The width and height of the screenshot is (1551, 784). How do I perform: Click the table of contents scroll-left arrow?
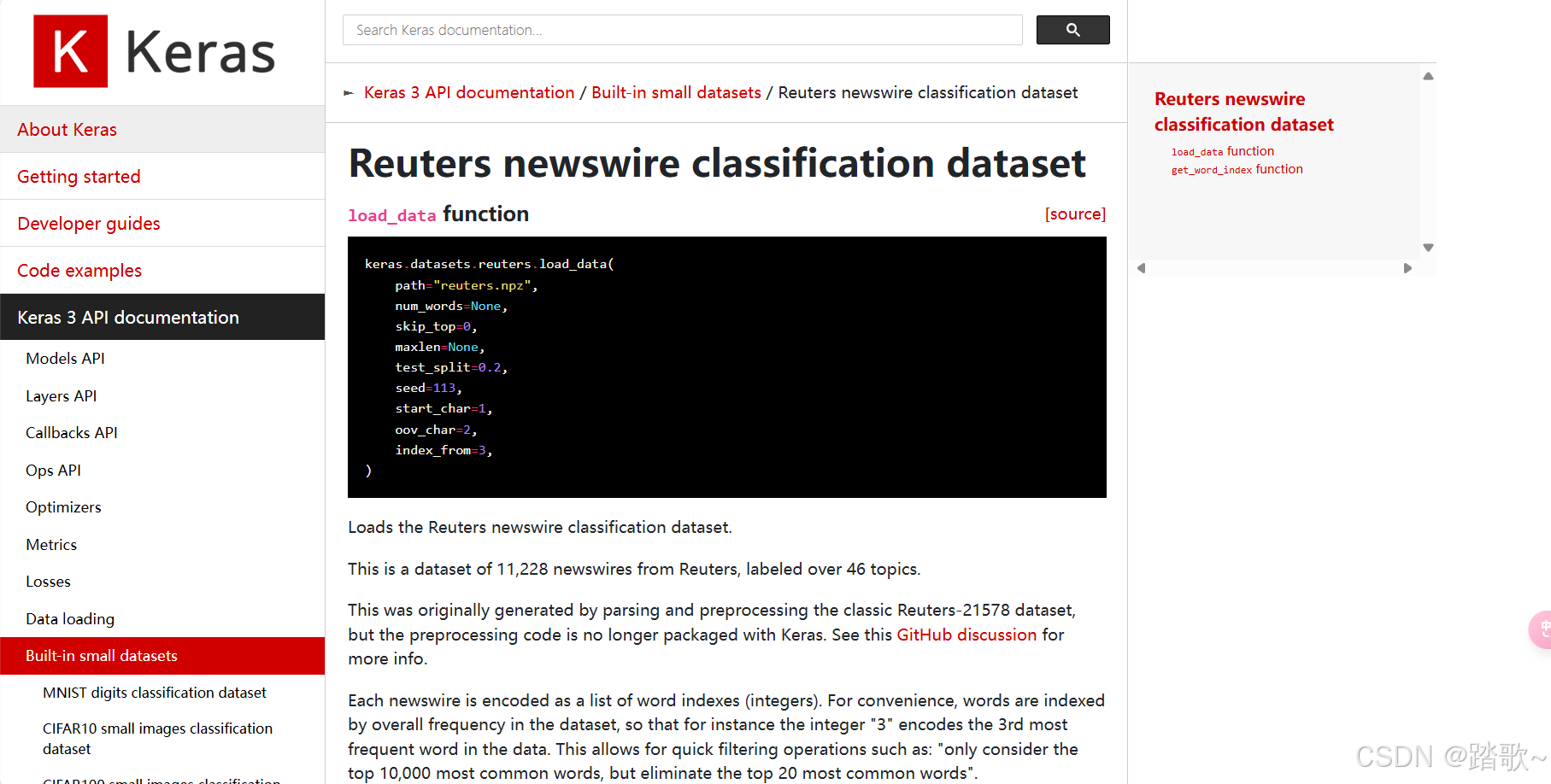click(x=1141, y=268)
